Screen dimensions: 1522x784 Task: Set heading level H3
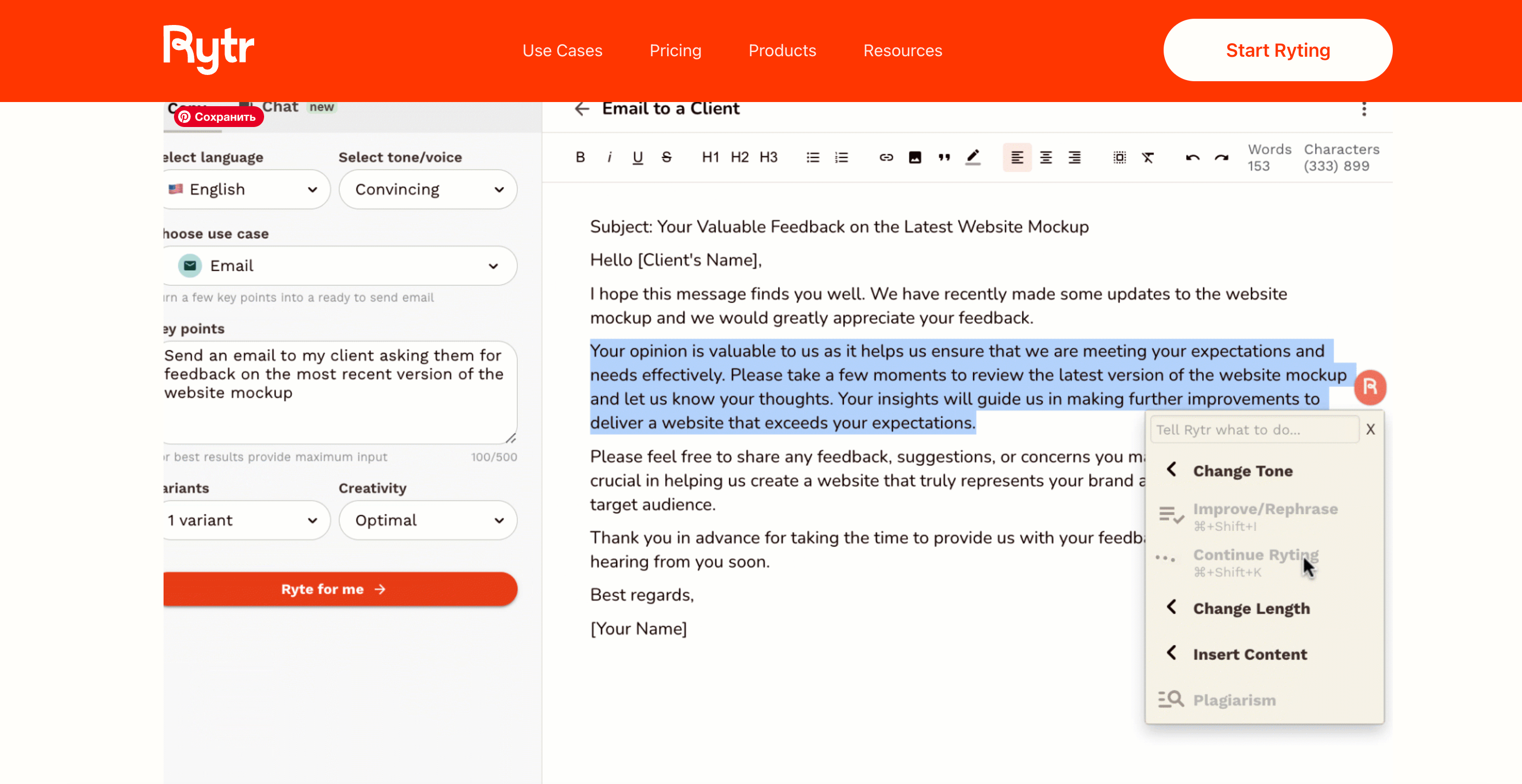coord(768,157)
